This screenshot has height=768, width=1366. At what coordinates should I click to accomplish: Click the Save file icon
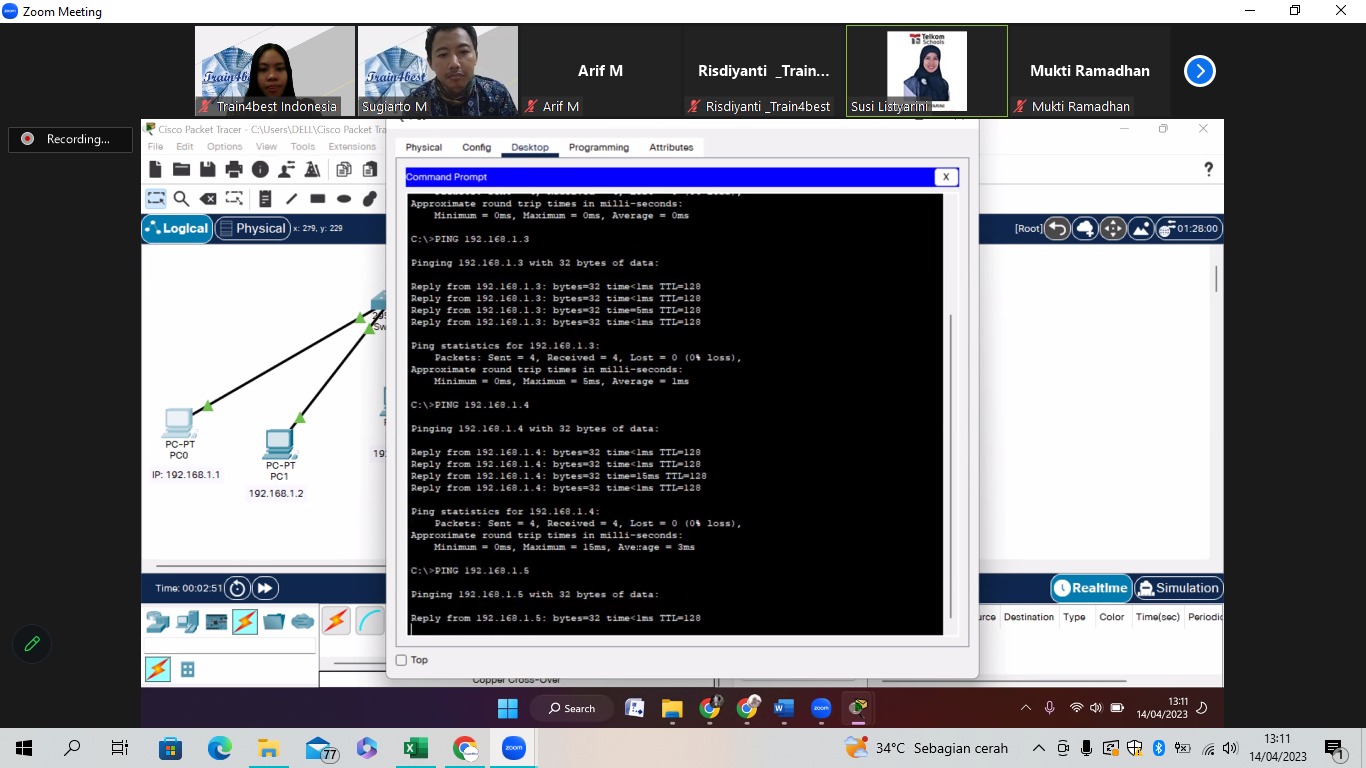pyautogui.click(x=208, y=169)
